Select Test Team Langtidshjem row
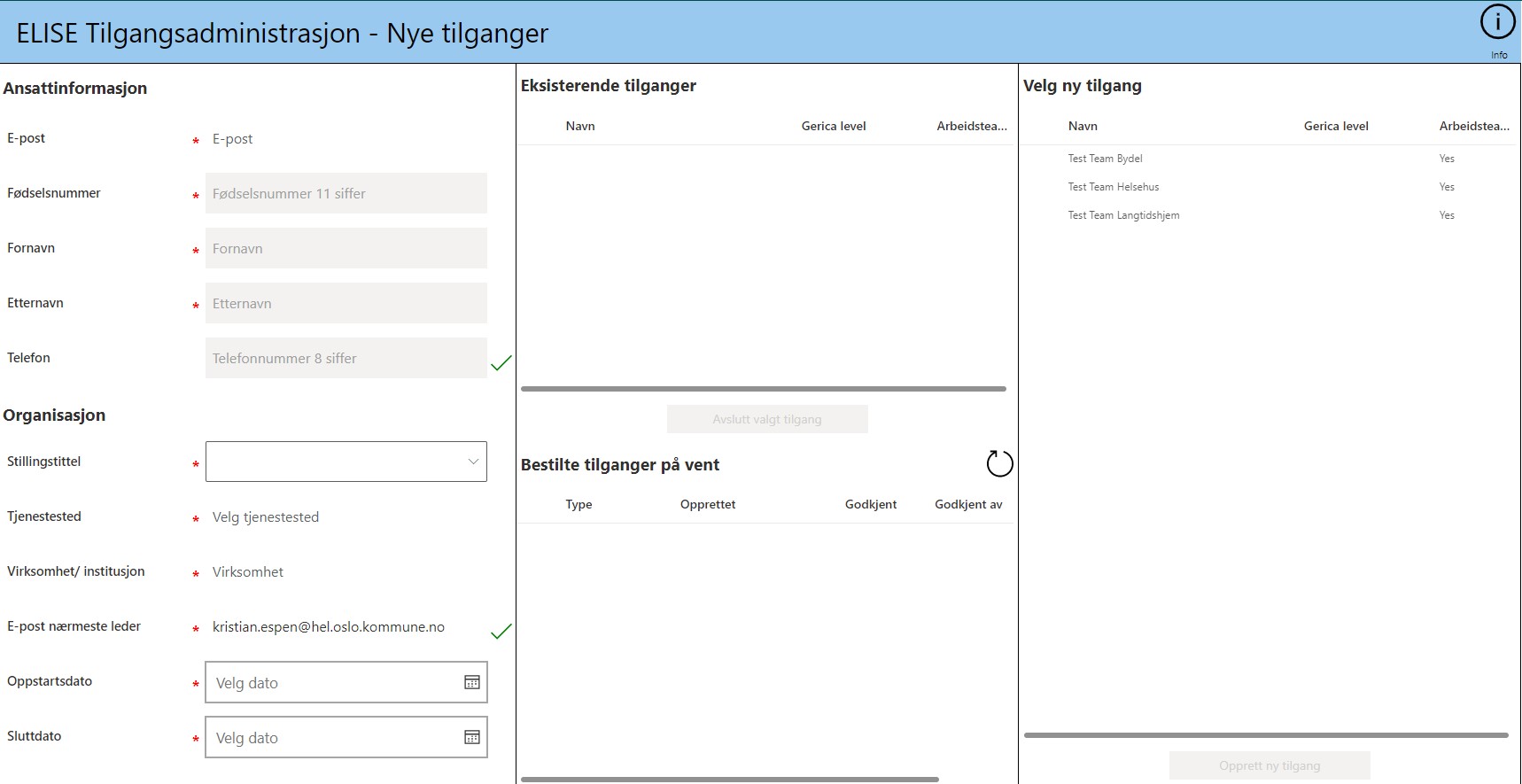The image size is (1522, 784). coord(1269,215)
